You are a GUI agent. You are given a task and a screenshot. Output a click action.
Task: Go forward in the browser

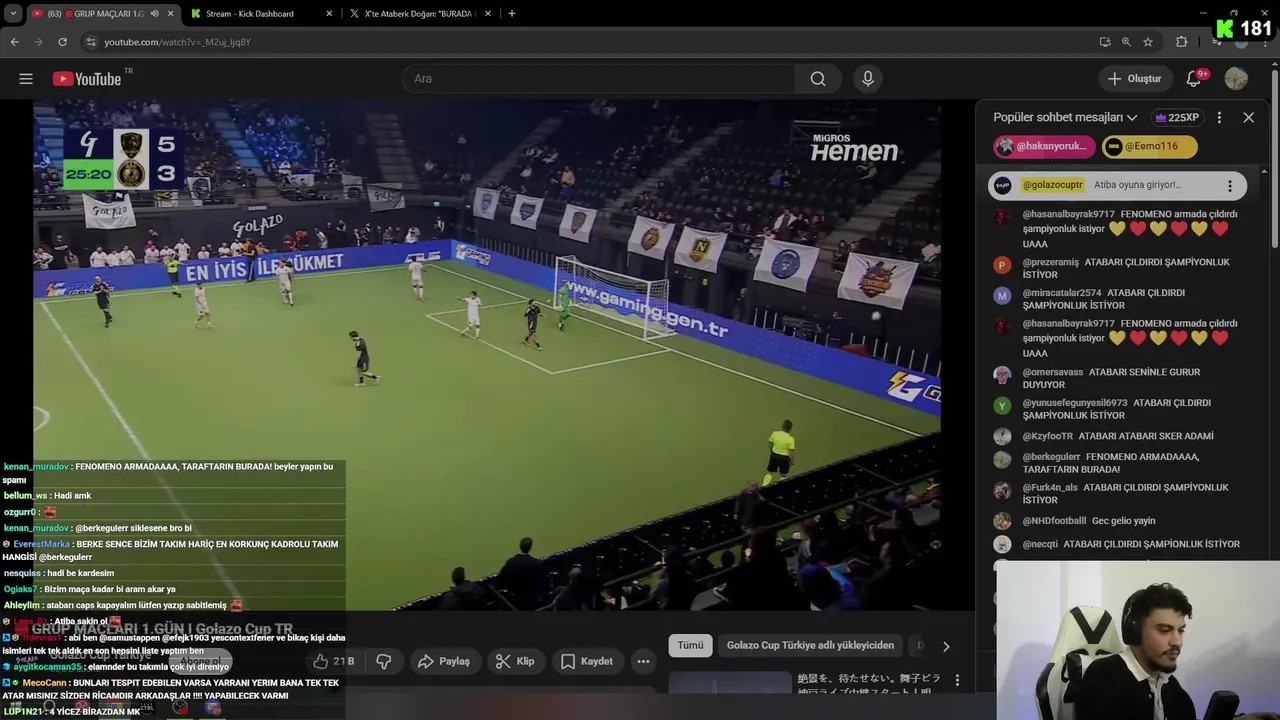(38, 42)
